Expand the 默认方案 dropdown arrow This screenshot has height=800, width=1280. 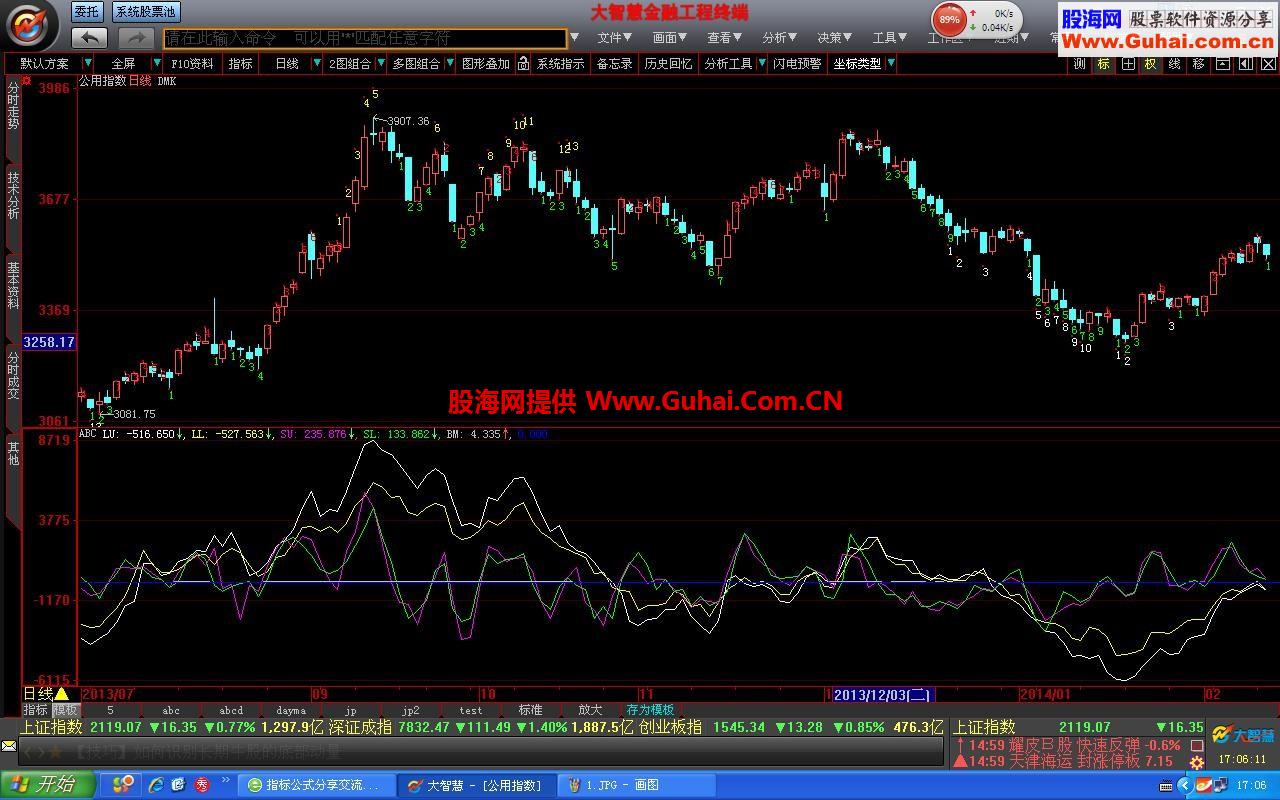click(x=87, y=63)
